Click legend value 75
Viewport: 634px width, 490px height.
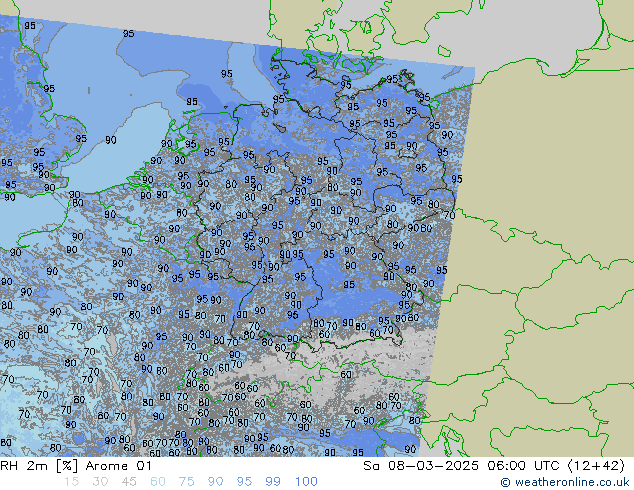(x=186, y=482)
